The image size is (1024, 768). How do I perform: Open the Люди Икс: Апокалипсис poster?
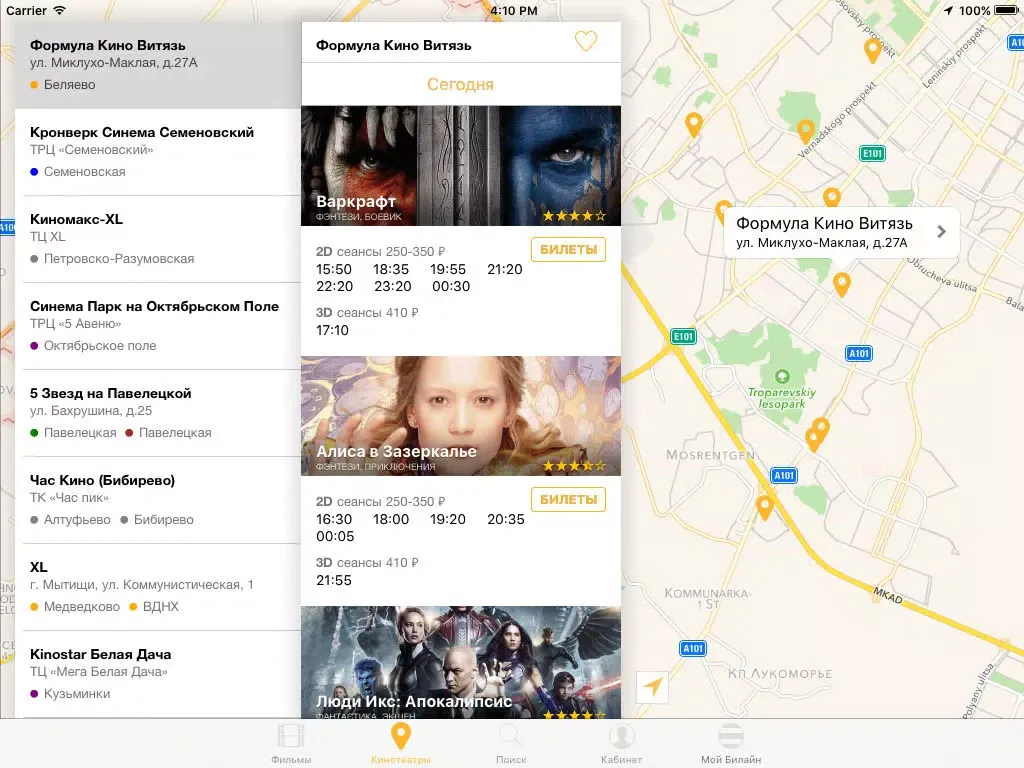coord(461,662)
